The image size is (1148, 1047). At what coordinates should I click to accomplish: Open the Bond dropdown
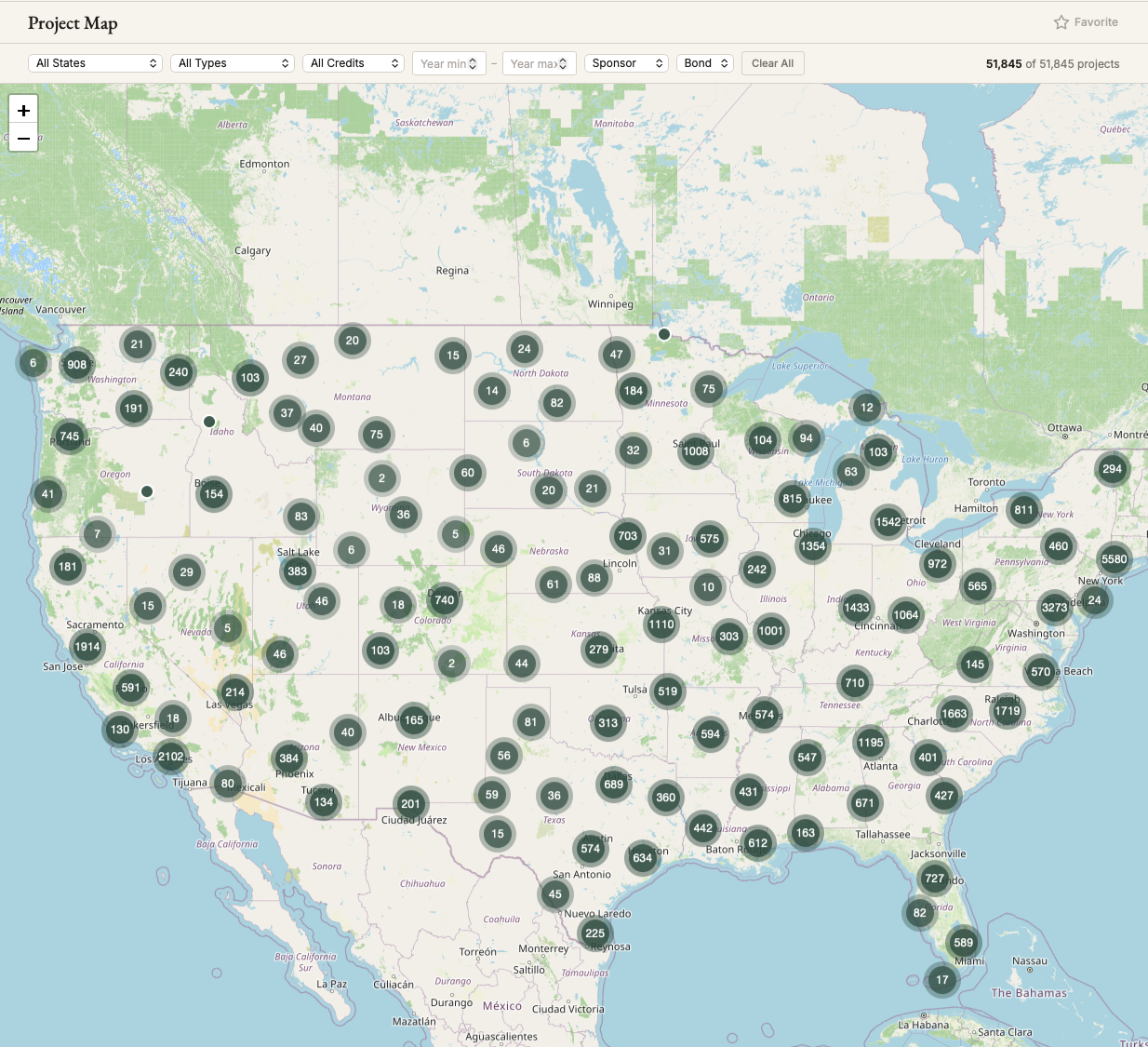click(705, 63)
